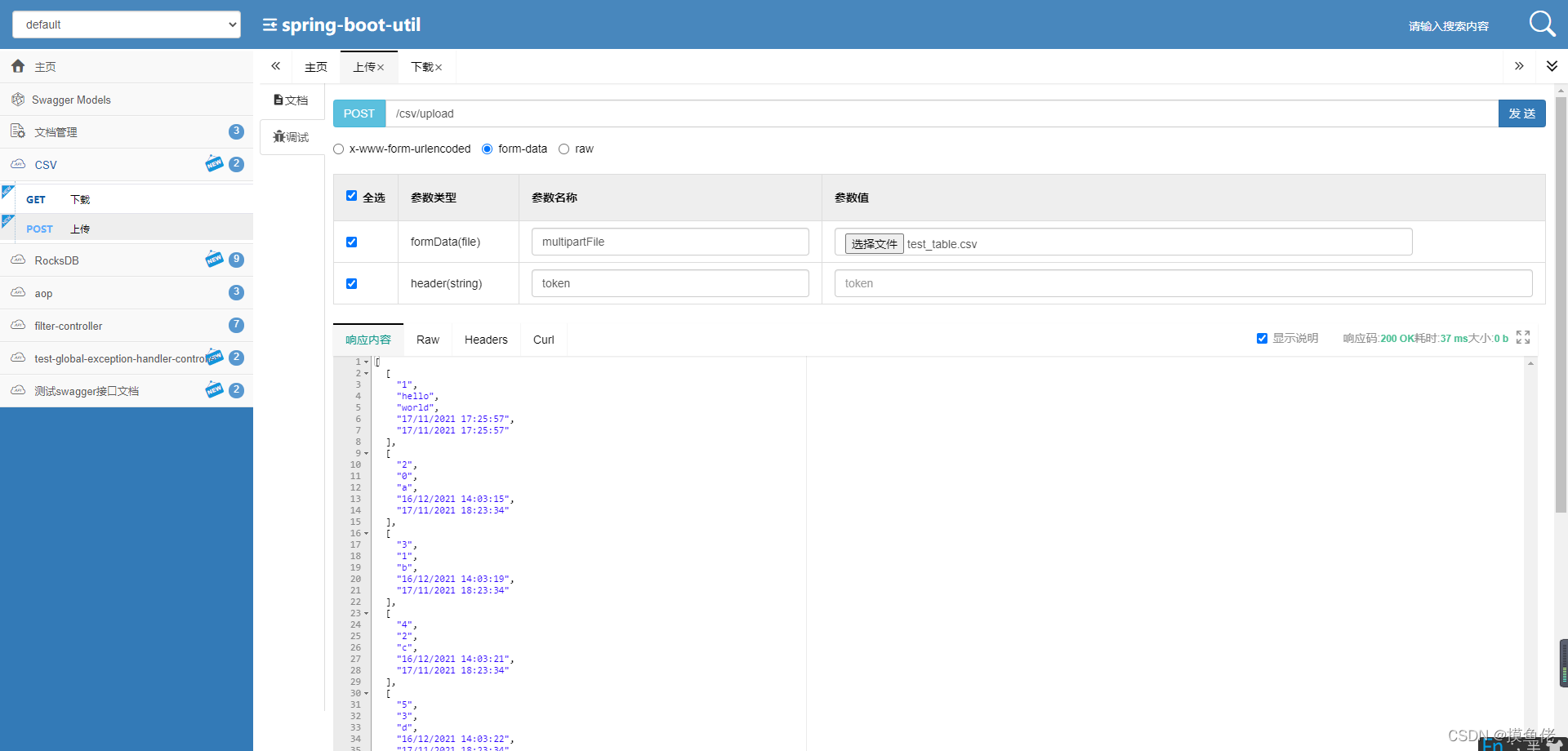Viewport: 1568px width, 751px height.
Task: Click the NEW badge on 测试swagger接口文档
Action: point(214,389)
